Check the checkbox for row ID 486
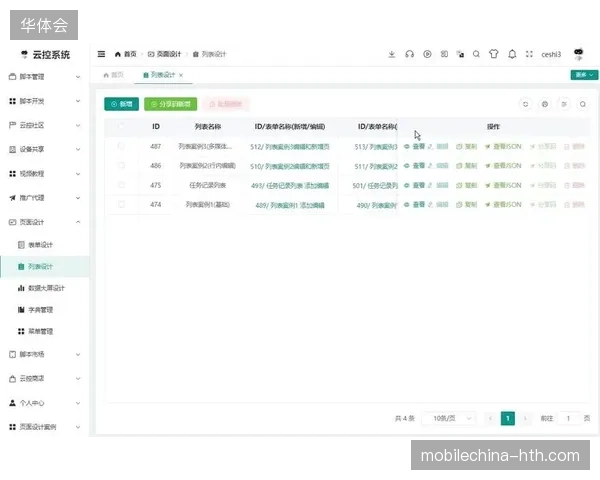This screenshot has height=480, width=600. coord(121,165)
